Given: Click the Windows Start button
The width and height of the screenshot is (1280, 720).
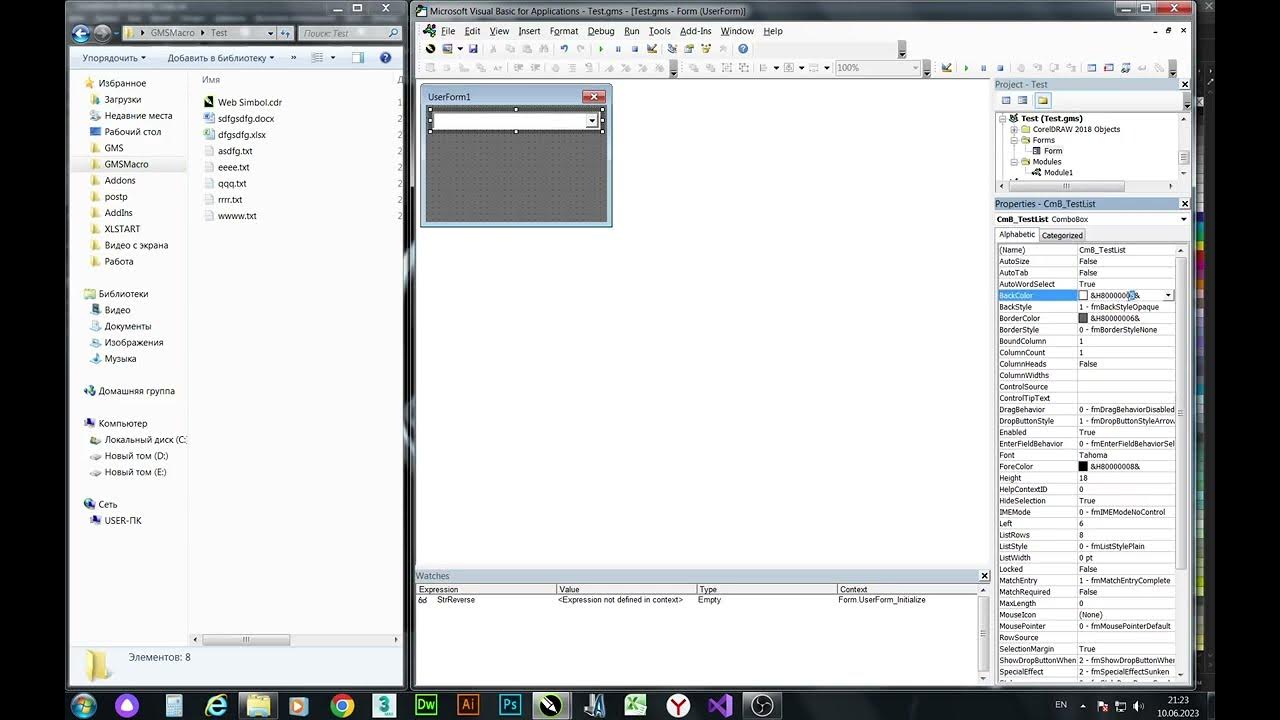Looking at the screenshot, I should (x=84, y=705).
